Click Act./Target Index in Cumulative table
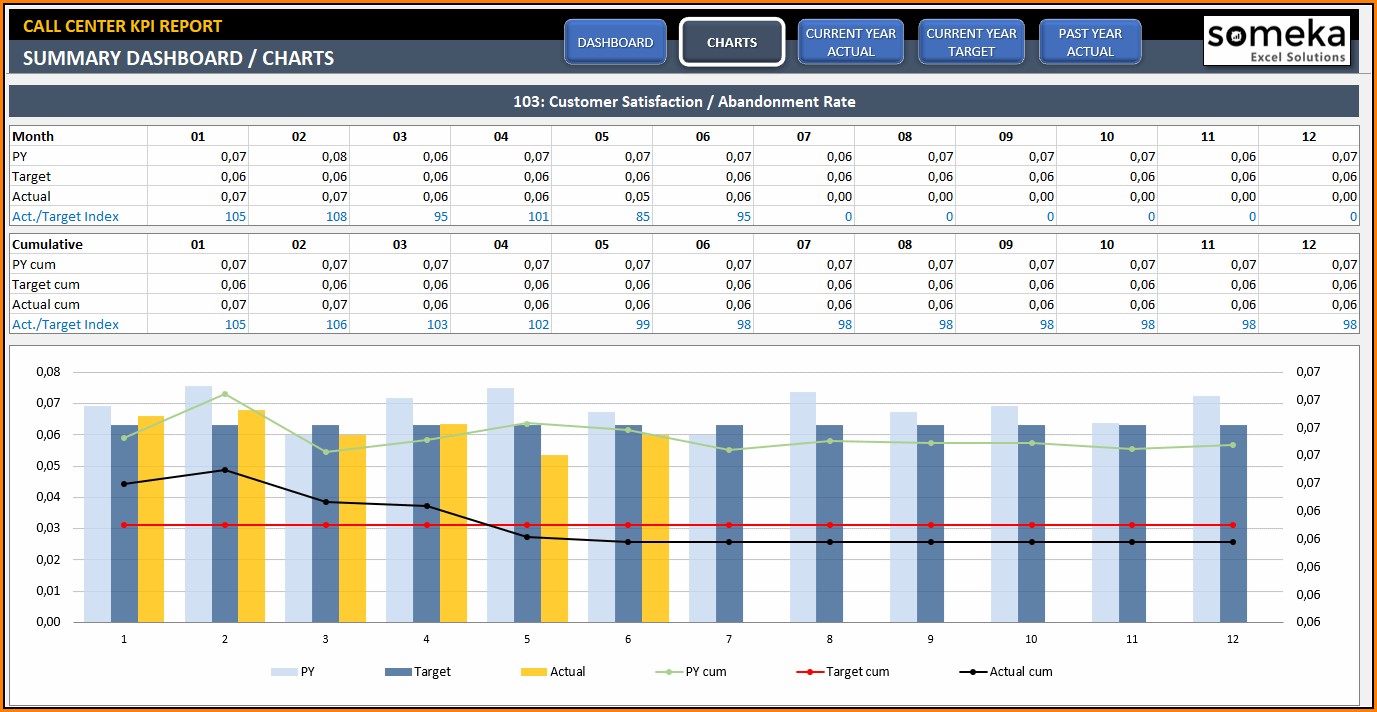This screenshot has height=712, width=1377. tap(65, 324)
